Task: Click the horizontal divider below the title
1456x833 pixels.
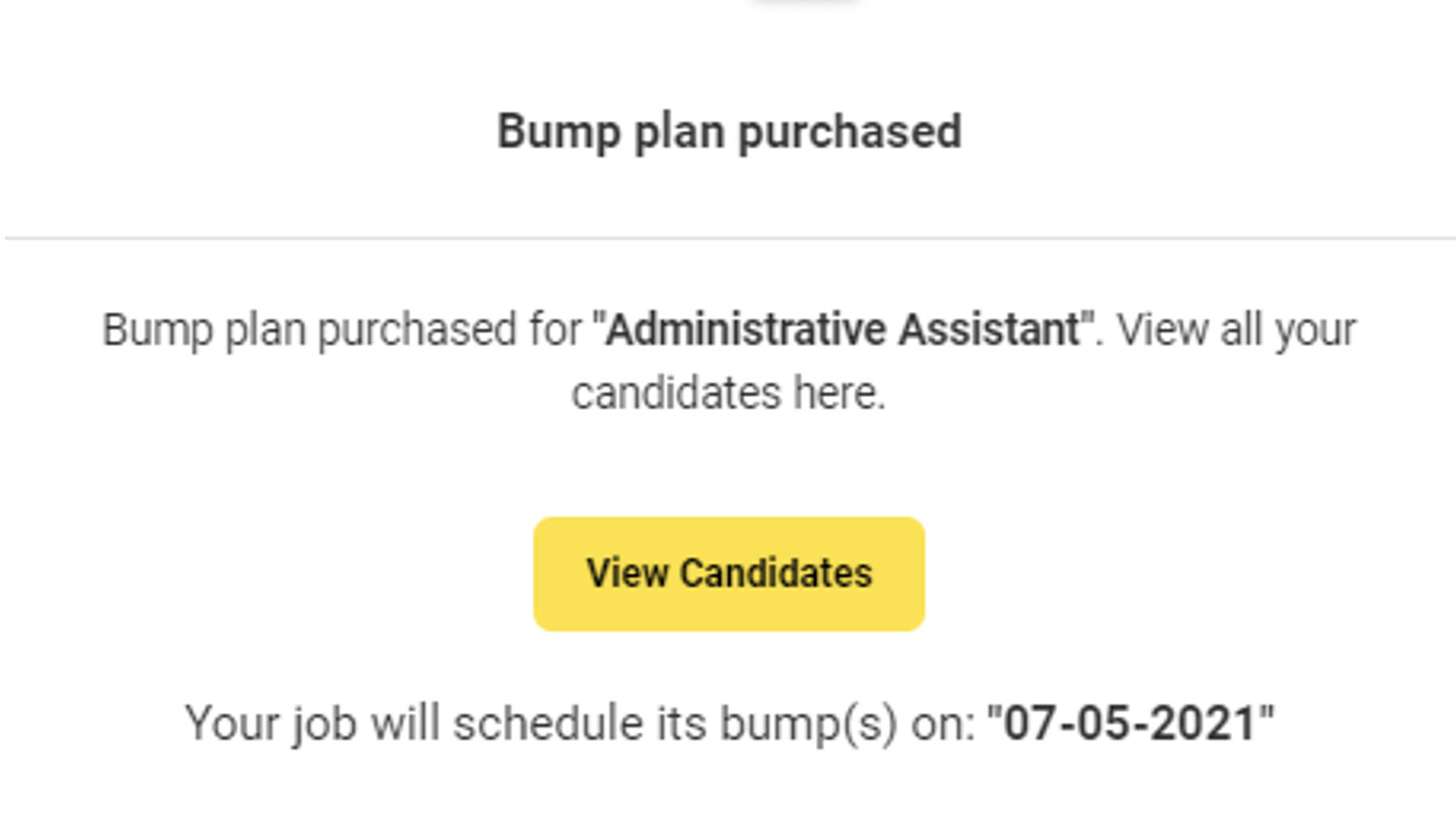Action: point(730,237)
